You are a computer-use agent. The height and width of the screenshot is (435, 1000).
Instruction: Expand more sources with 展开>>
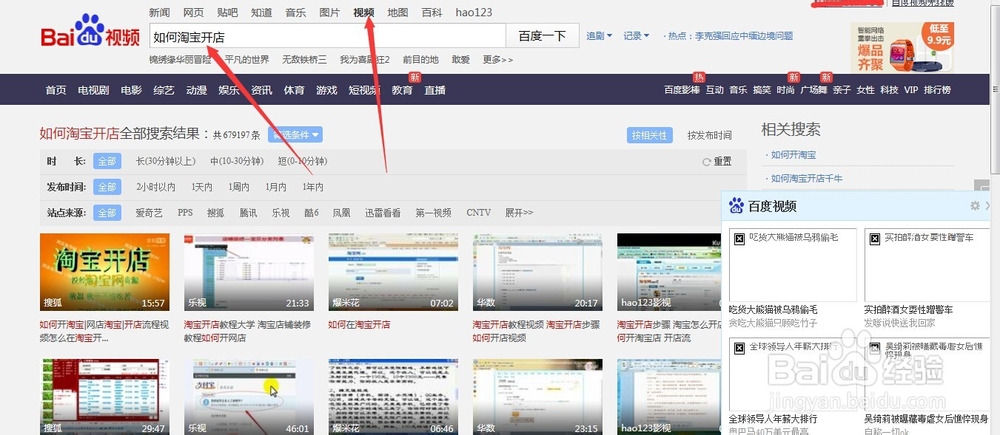pos(519,212)
